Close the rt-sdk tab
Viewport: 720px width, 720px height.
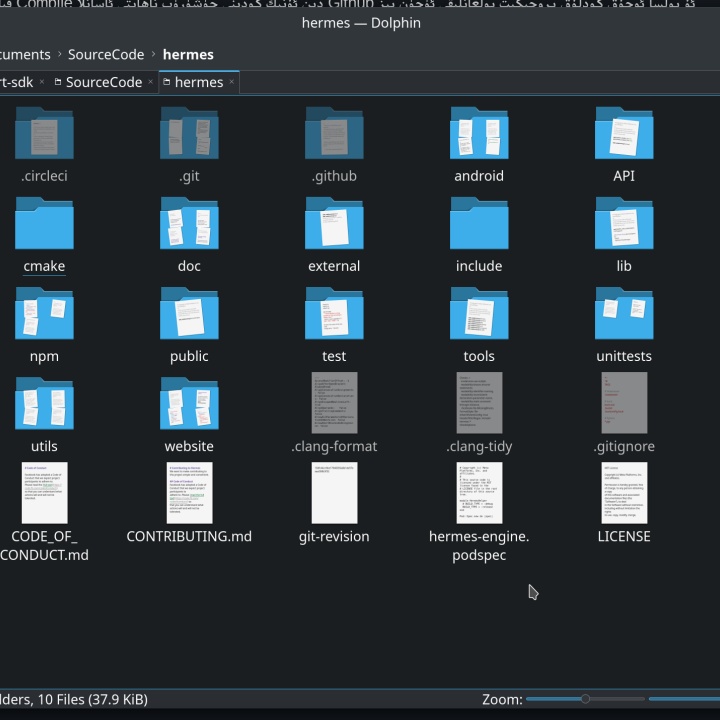(x=42, y=82)
